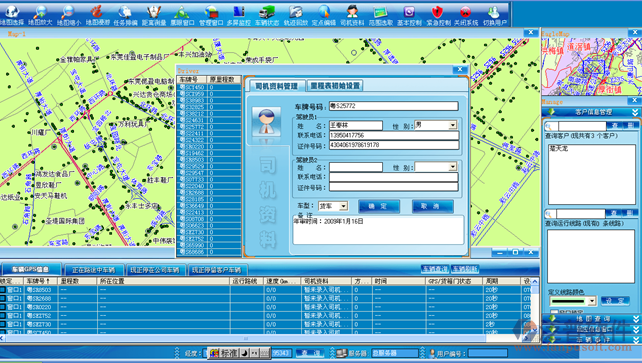Switch to the 里程表初始设置 tab
Image resolution: width=642 pixels, height=363 pixels.
(x=335, y=86)
